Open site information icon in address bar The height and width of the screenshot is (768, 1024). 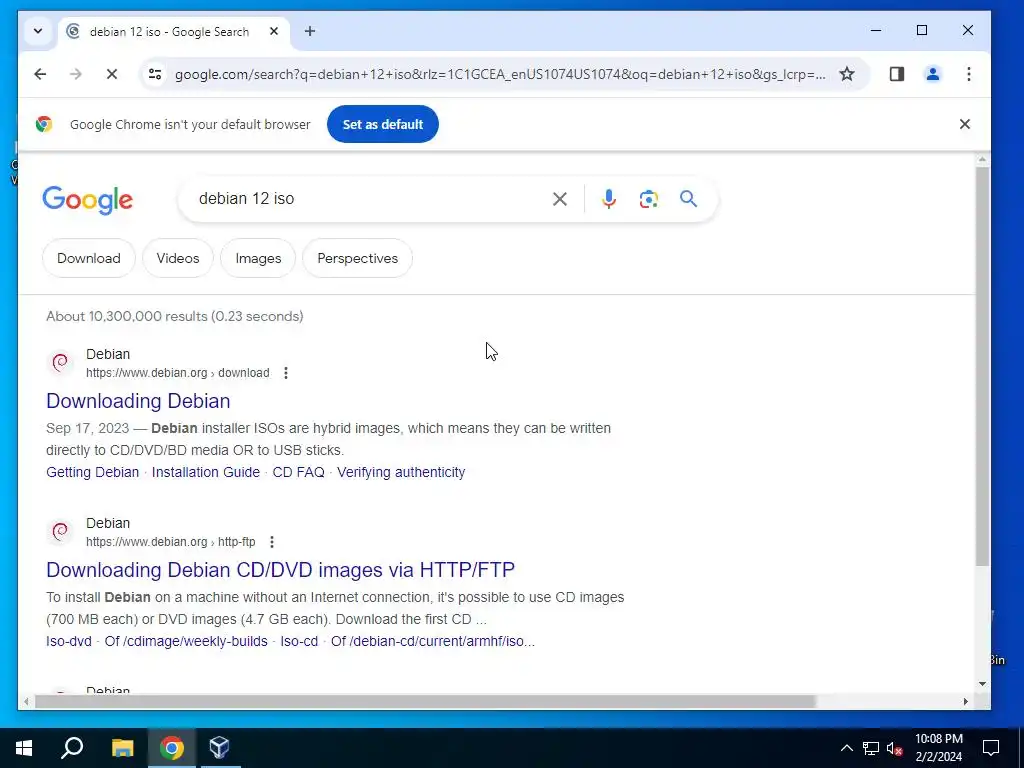click(x=155, y=74)
